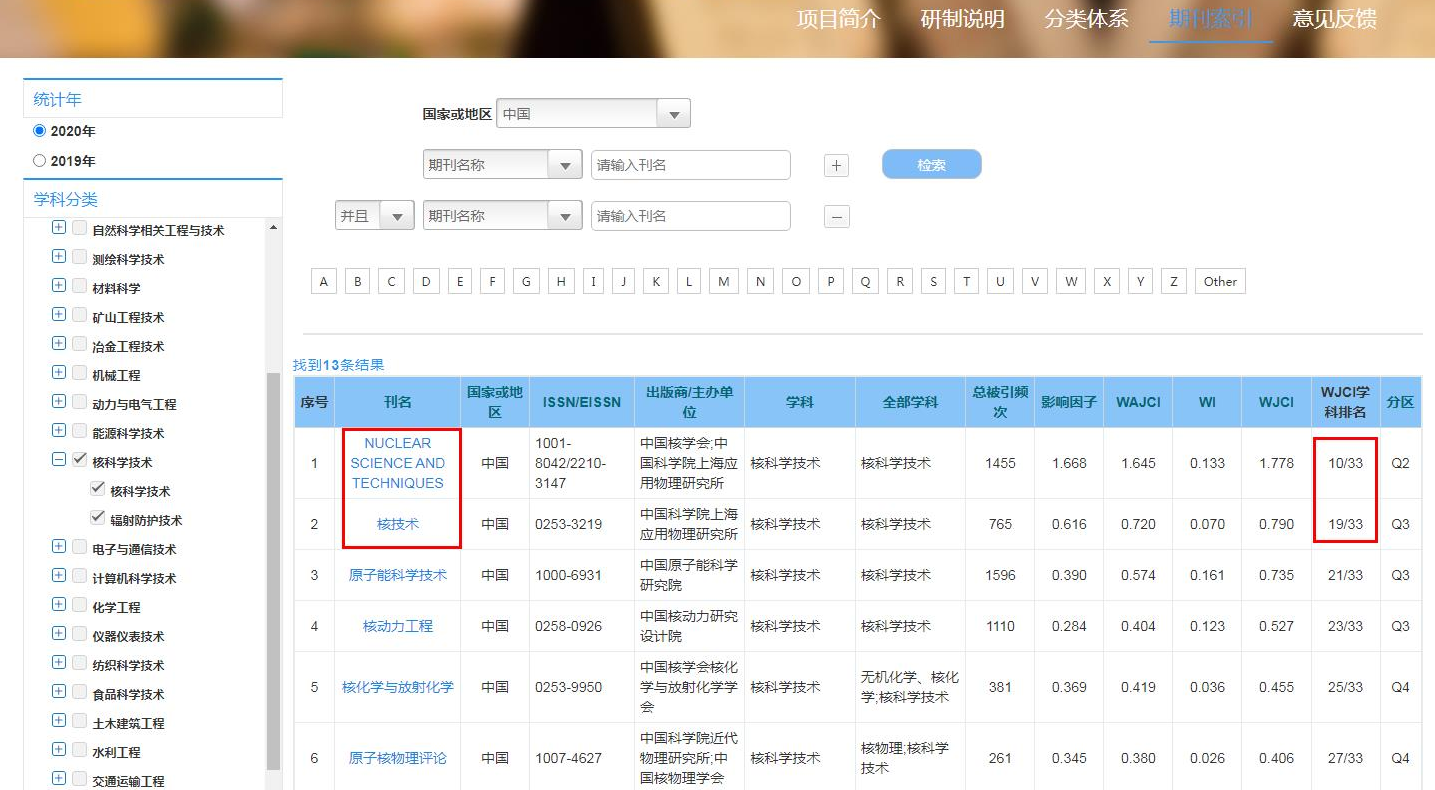Go to the 意见反馈 tab
The height and width of the screenshot is (790, 1435).
point(1334,19)
